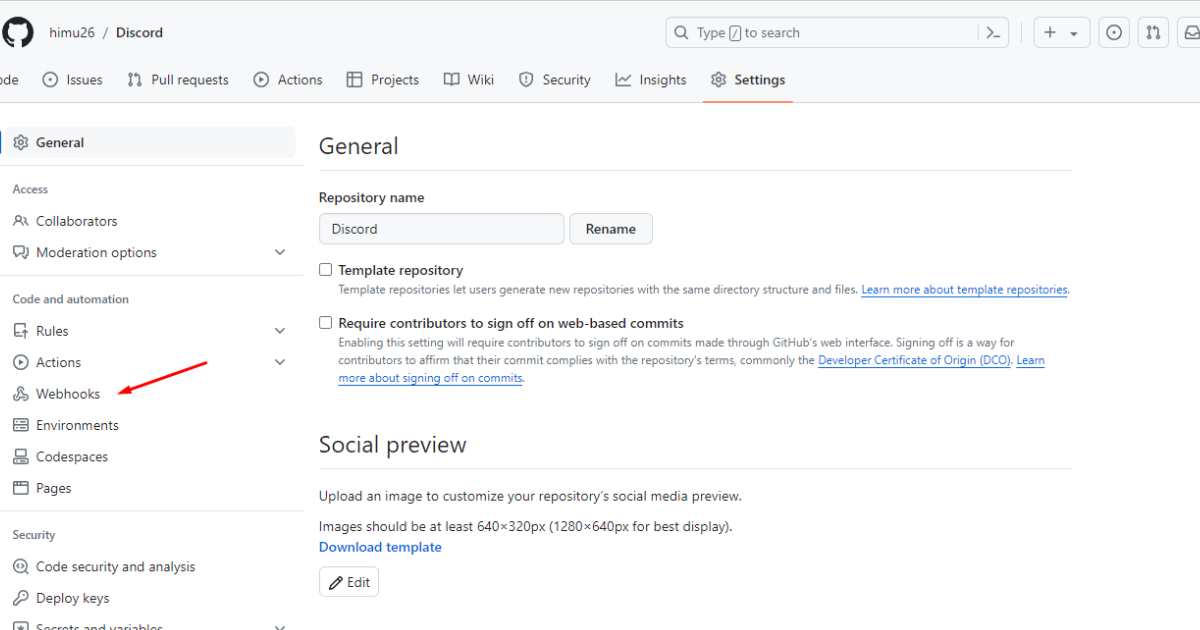Click the himu26 owner link
Screen dimensions: 1200x630
click(x=72, y=33)
